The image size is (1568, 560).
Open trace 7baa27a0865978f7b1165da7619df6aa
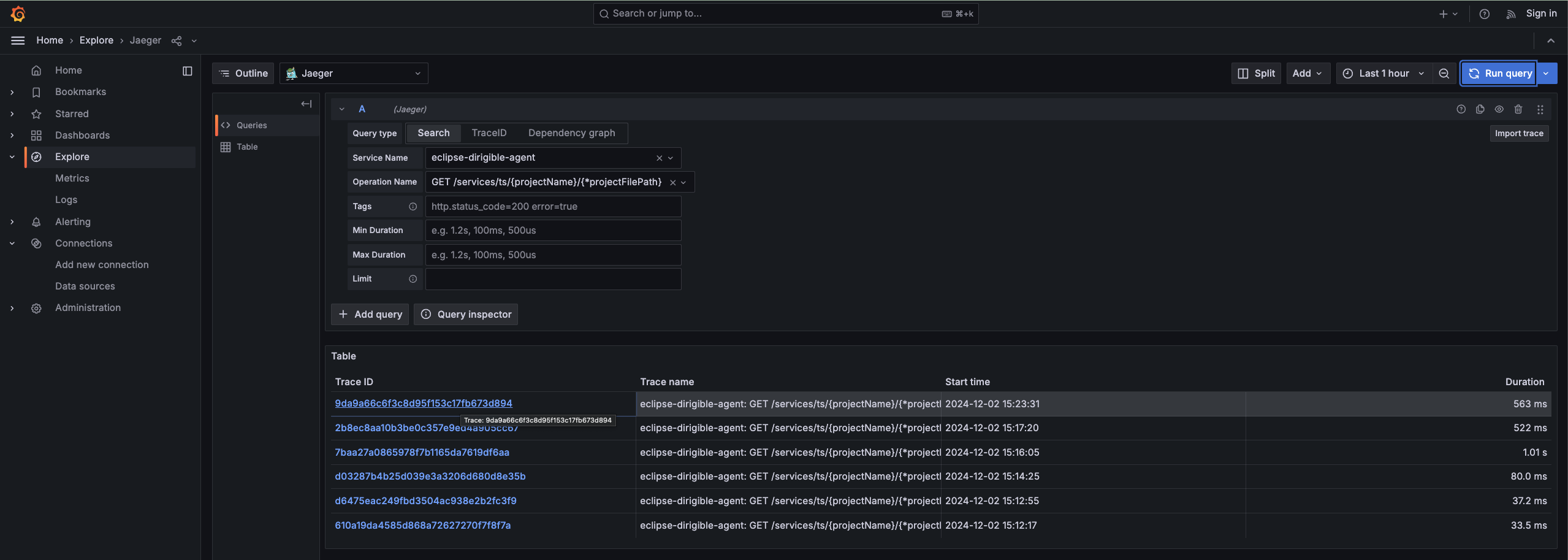pos(422,453)
